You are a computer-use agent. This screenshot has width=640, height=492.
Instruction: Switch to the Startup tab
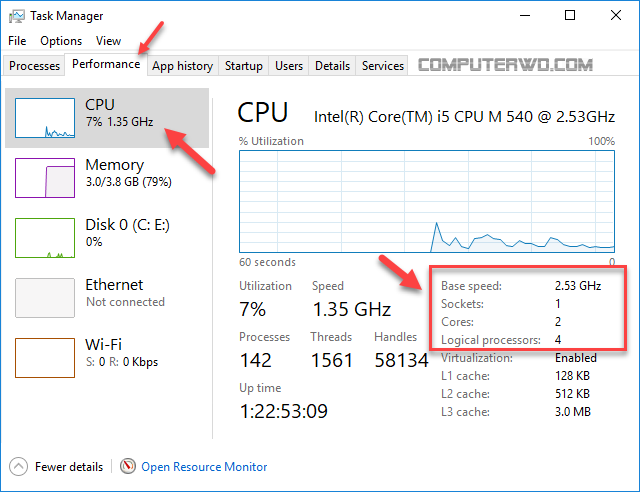244,66
